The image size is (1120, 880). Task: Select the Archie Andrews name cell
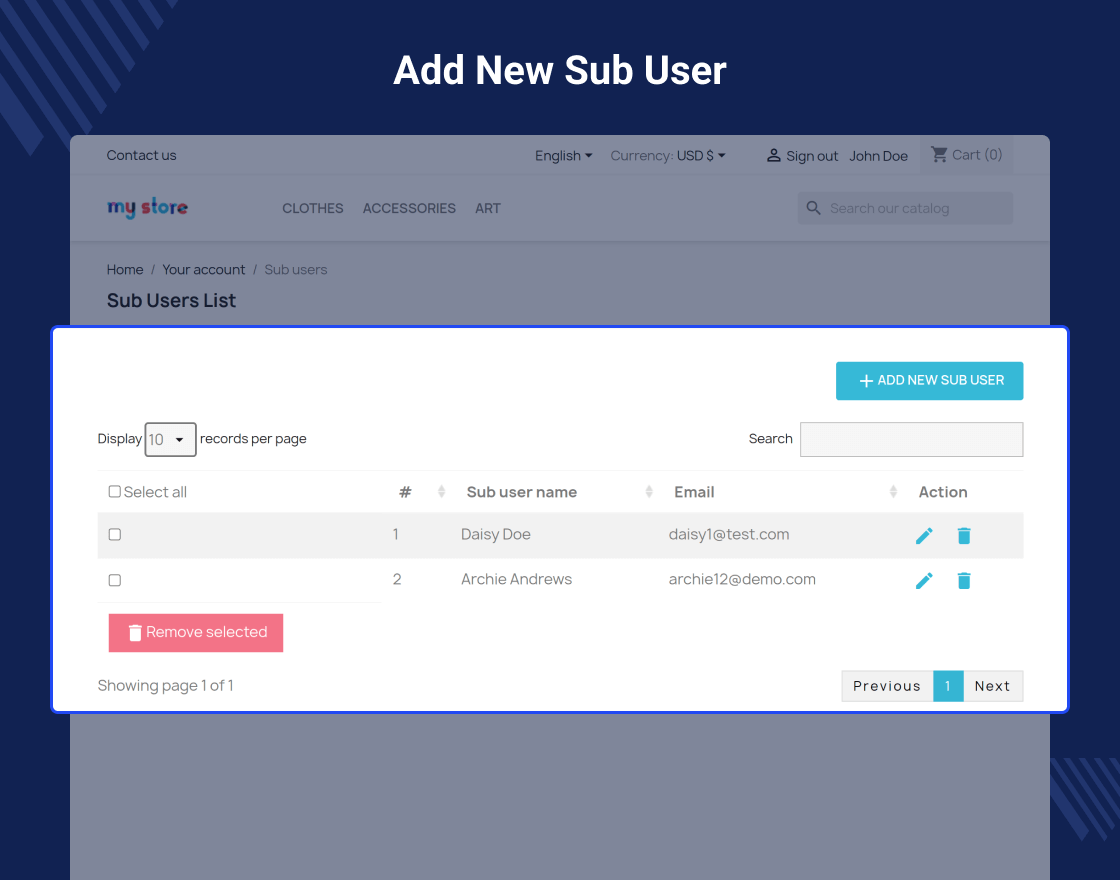click(516, 579)
